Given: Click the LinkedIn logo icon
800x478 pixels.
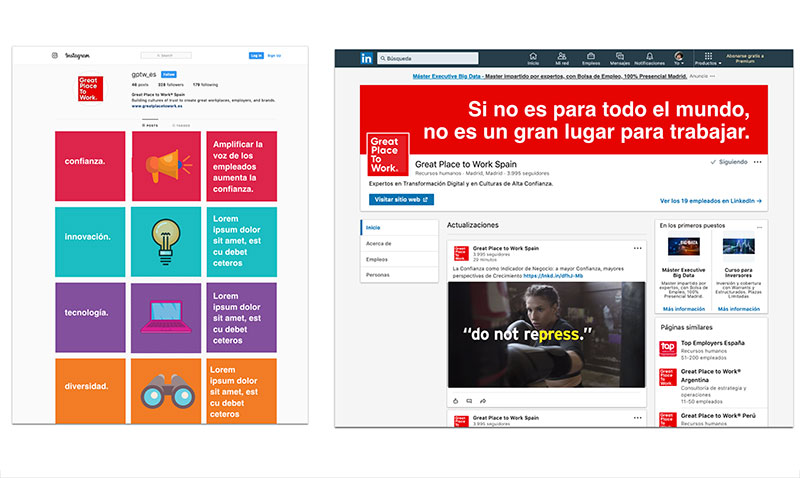Looking at the screenshot, I should coord(366,58).
